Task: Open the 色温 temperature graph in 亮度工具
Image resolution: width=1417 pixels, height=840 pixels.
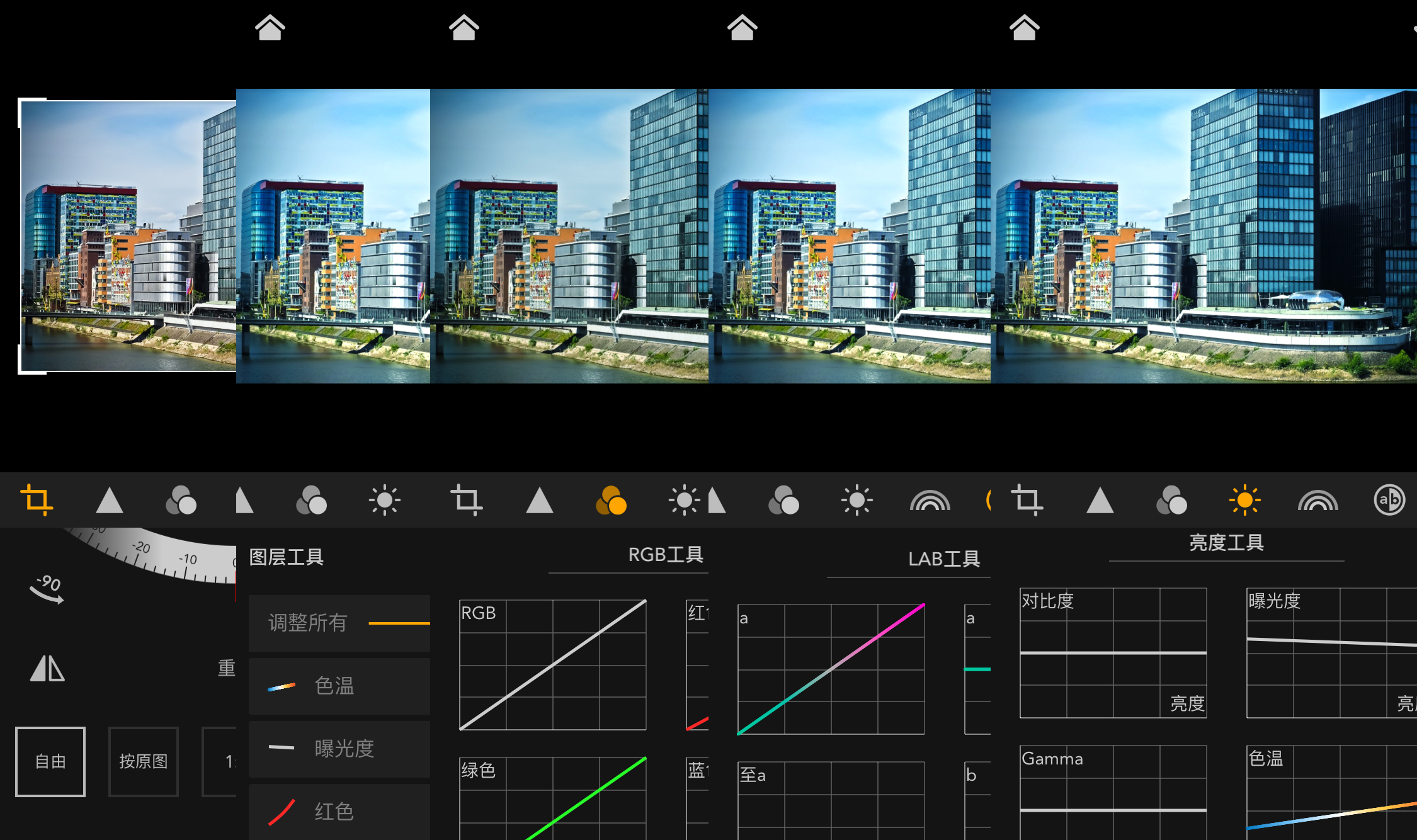Action: (x=1332, y=793)
